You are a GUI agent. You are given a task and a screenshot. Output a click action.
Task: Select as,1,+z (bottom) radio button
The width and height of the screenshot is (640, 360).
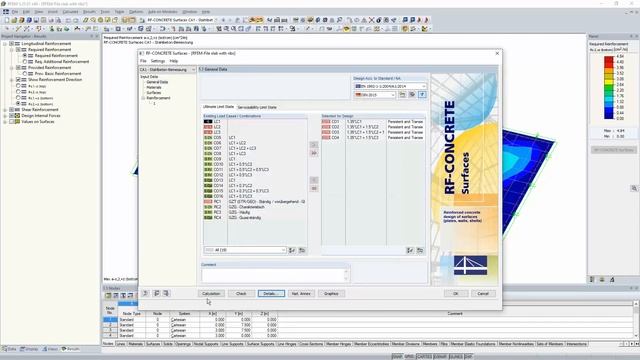click(18, 98)
